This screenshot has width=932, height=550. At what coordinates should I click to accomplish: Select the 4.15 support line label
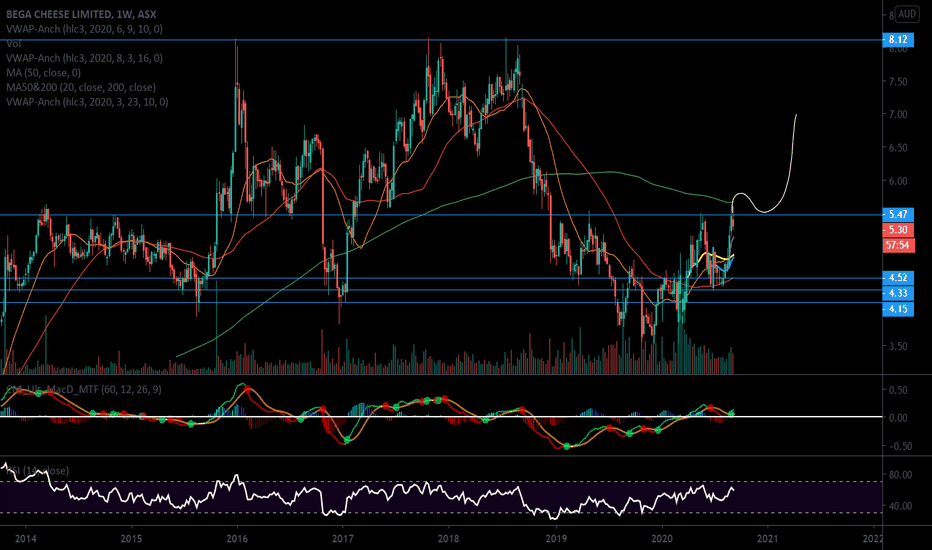[898, 309]
